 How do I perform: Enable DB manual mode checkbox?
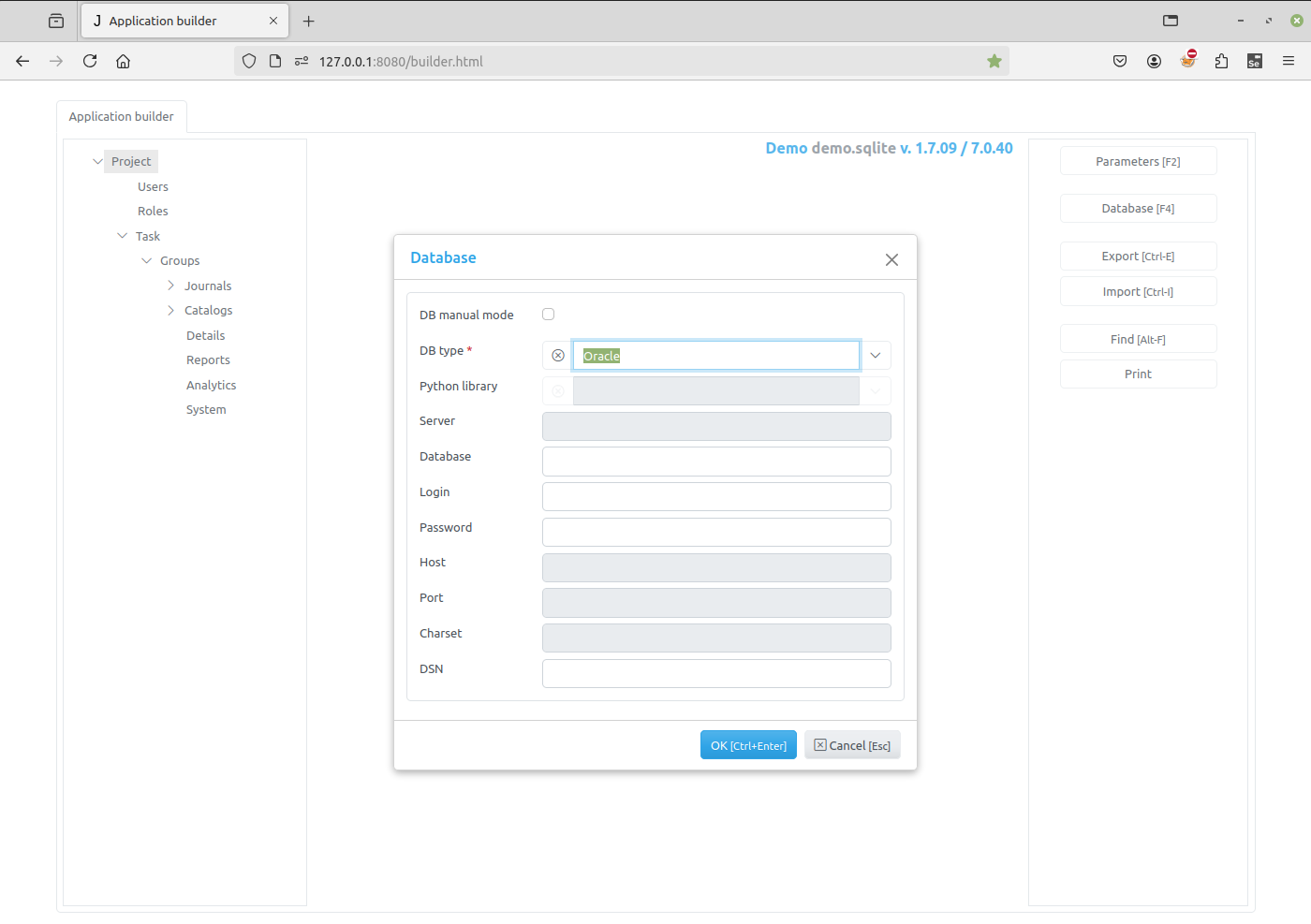(x=549, y=315)
